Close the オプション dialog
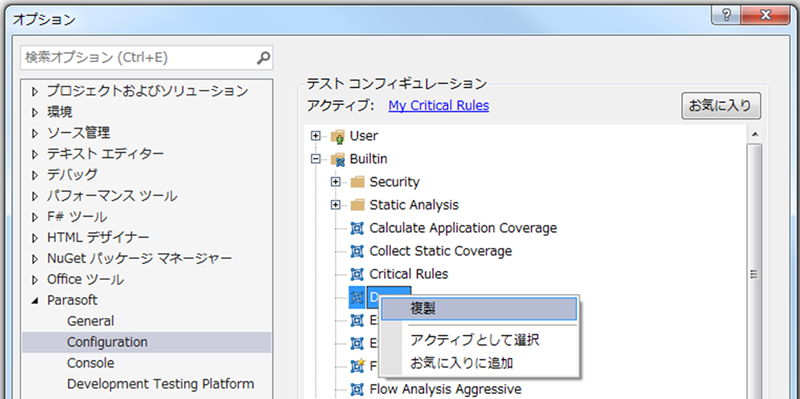The width and height of the screenshot is (800, 399). (766, 16)
